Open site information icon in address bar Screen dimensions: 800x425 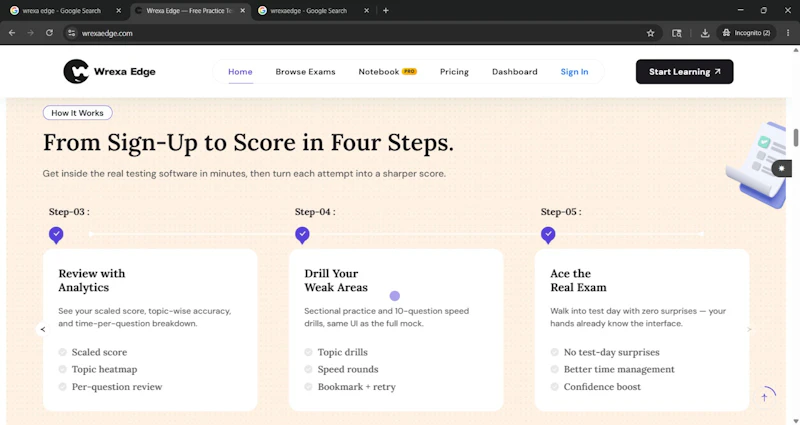[x=71, y=33]
